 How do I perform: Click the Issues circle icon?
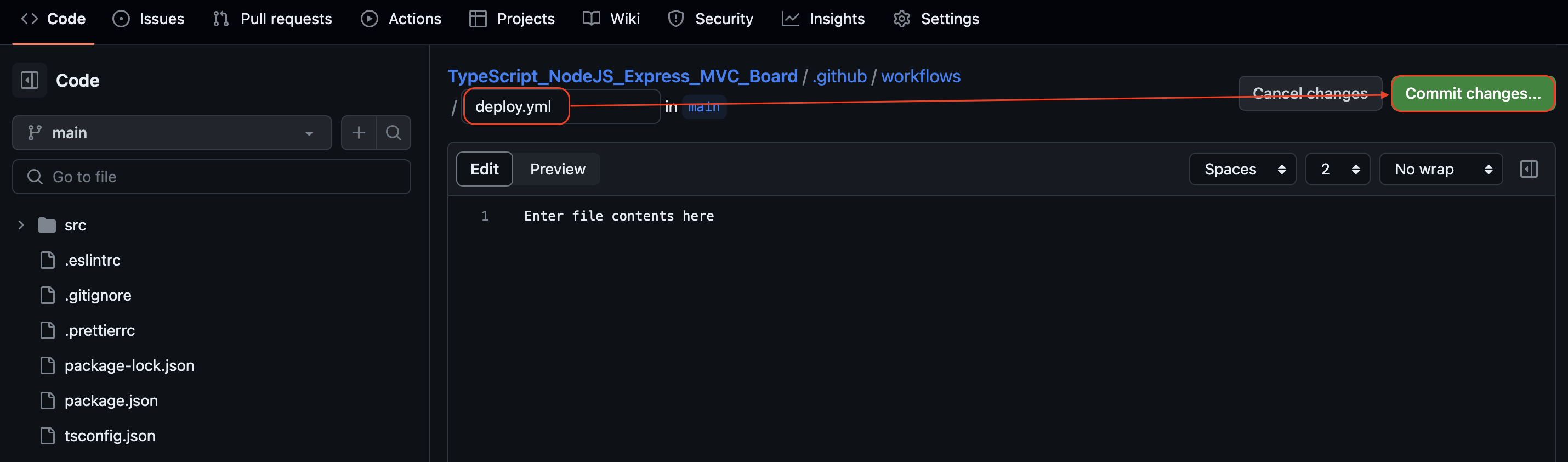click(x=121, y=19)
